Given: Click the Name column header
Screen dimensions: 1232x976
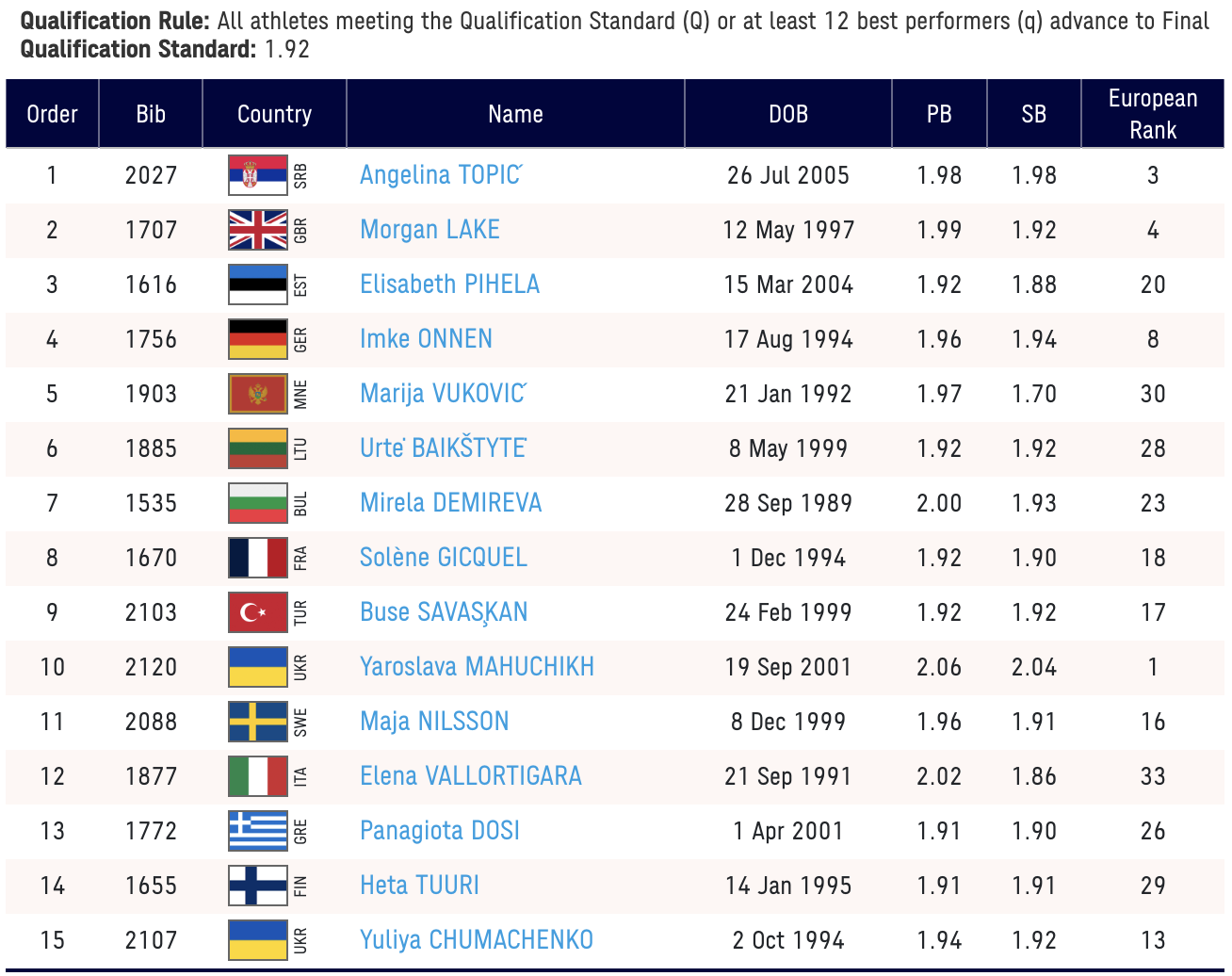Looking at the screenshot, I should coord(515,114).
